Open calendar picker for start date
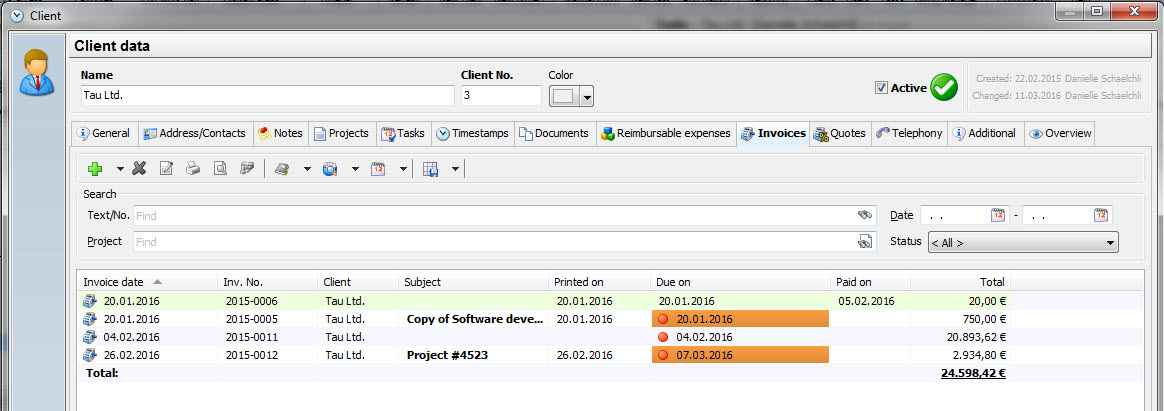The height and width of the screenshot is (411, 1164). pos(997,215)
